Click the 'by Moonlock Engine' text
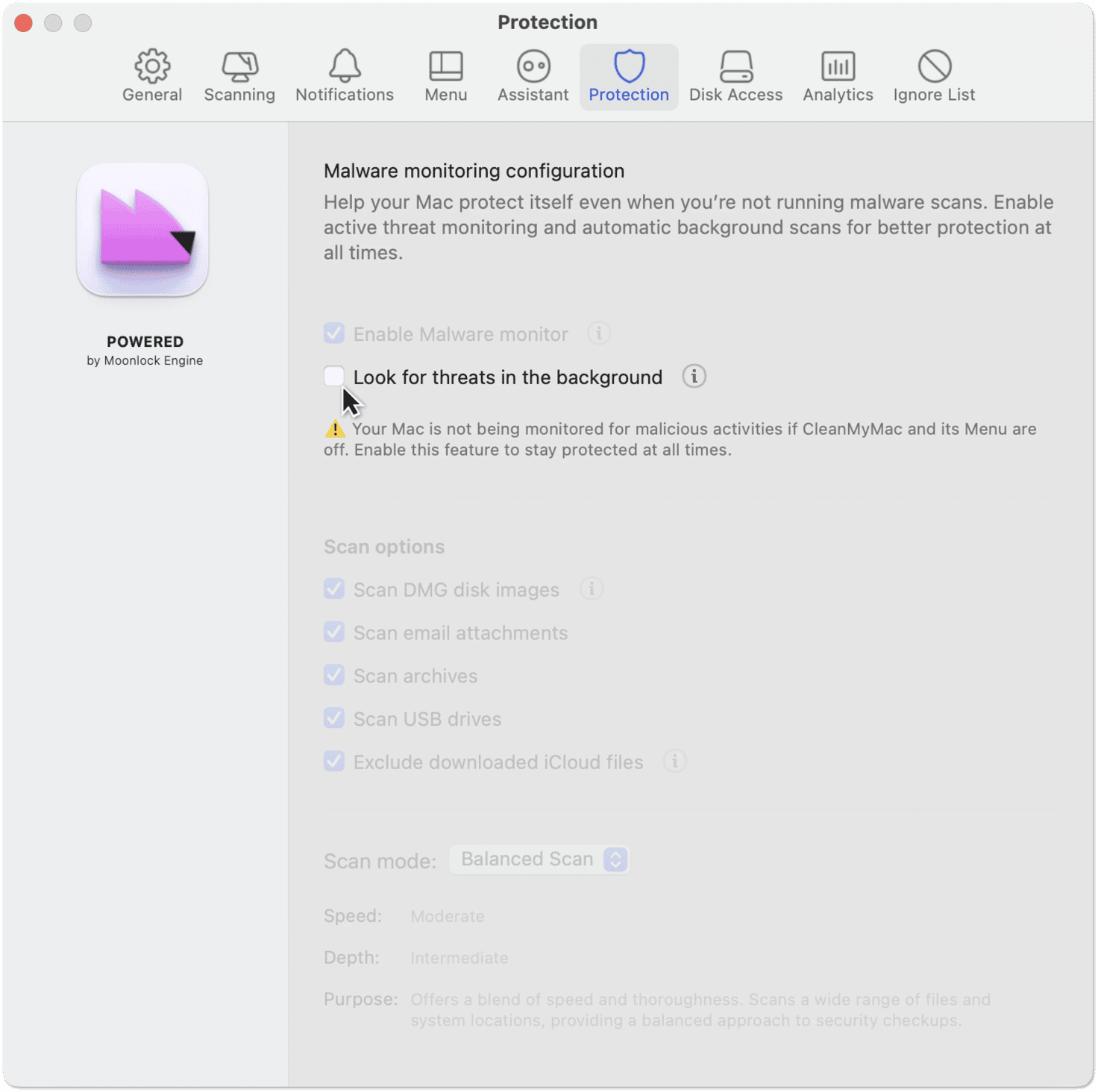 pyautogui.click(x=145, y=360)
